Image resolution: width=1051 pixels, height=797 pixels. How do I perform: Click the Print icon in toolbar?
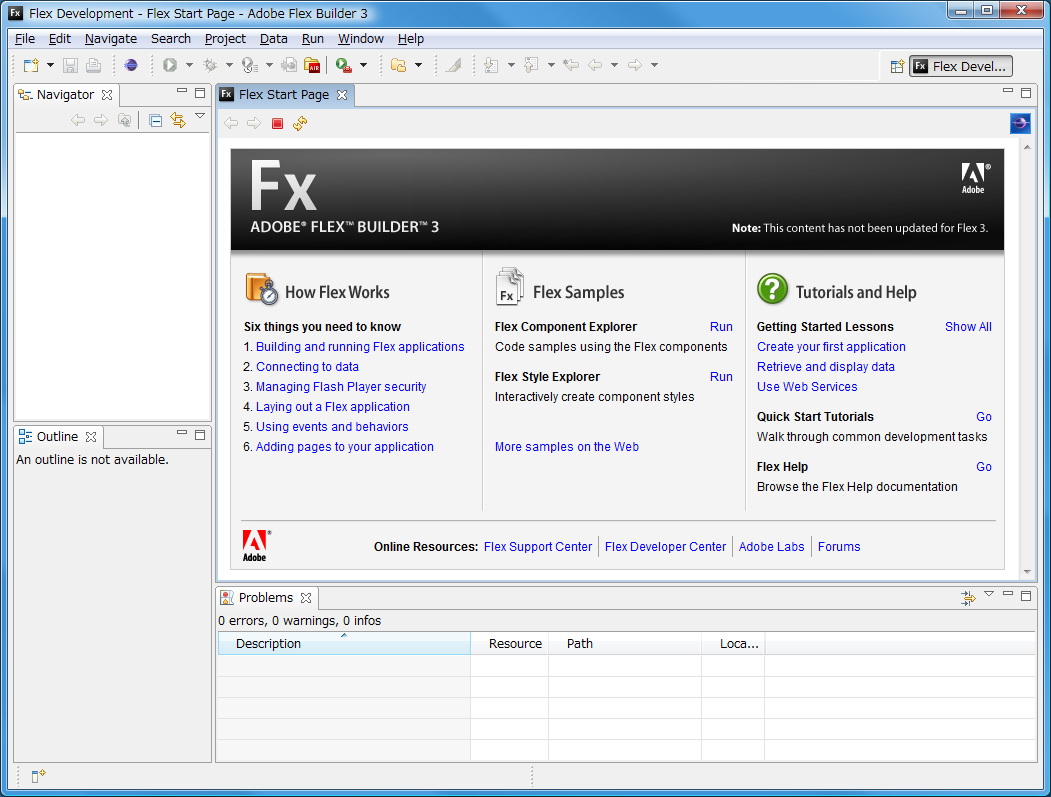point(94,65)
